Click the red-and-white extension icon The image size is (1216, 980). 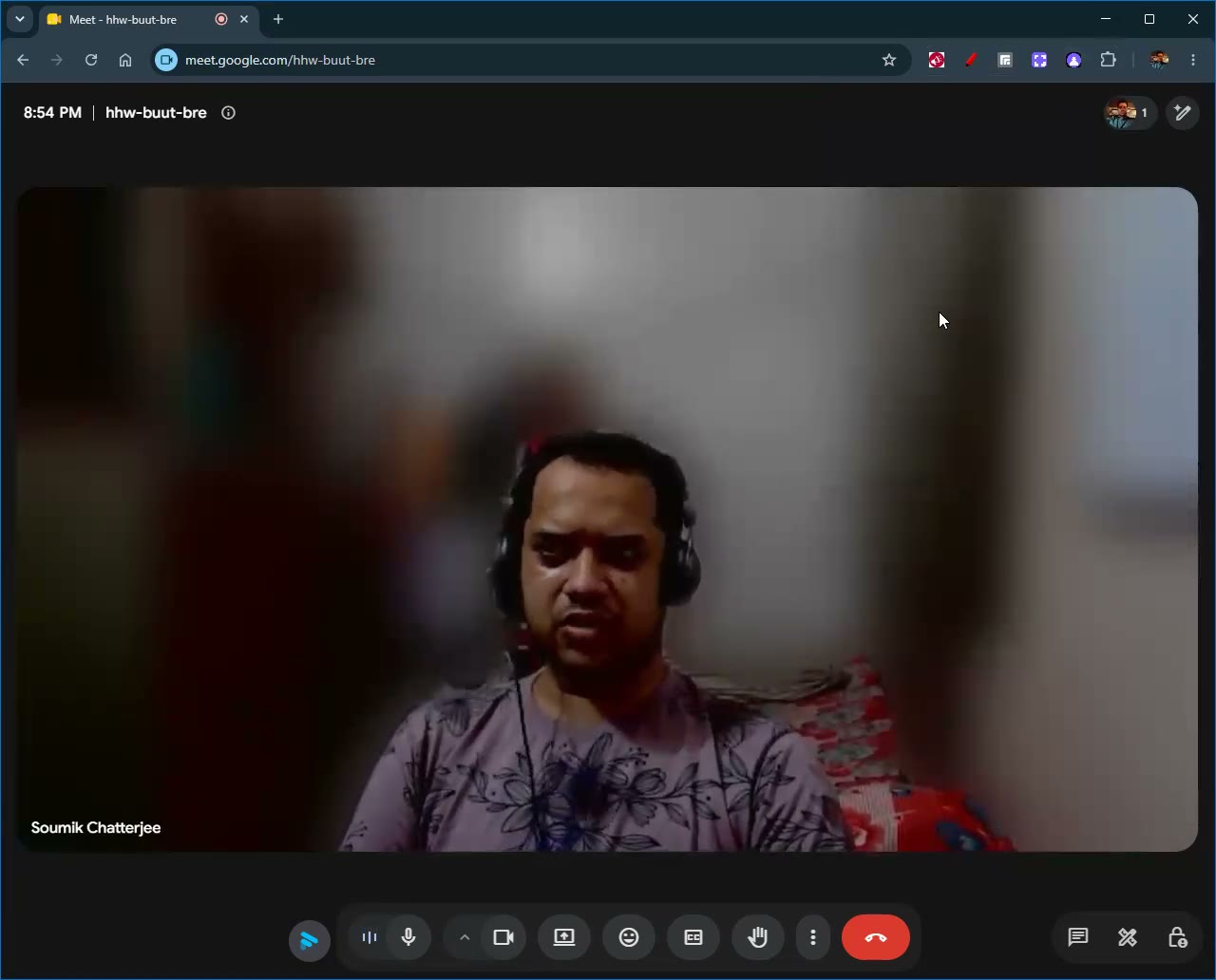click(x=937, y=60)
